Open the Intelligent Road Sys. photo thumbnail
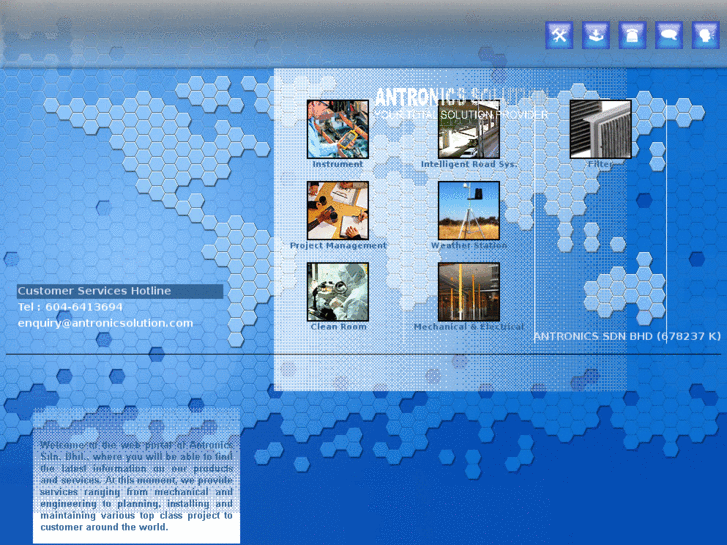Screen dimensions: 727x545 (x=469, y=129)
